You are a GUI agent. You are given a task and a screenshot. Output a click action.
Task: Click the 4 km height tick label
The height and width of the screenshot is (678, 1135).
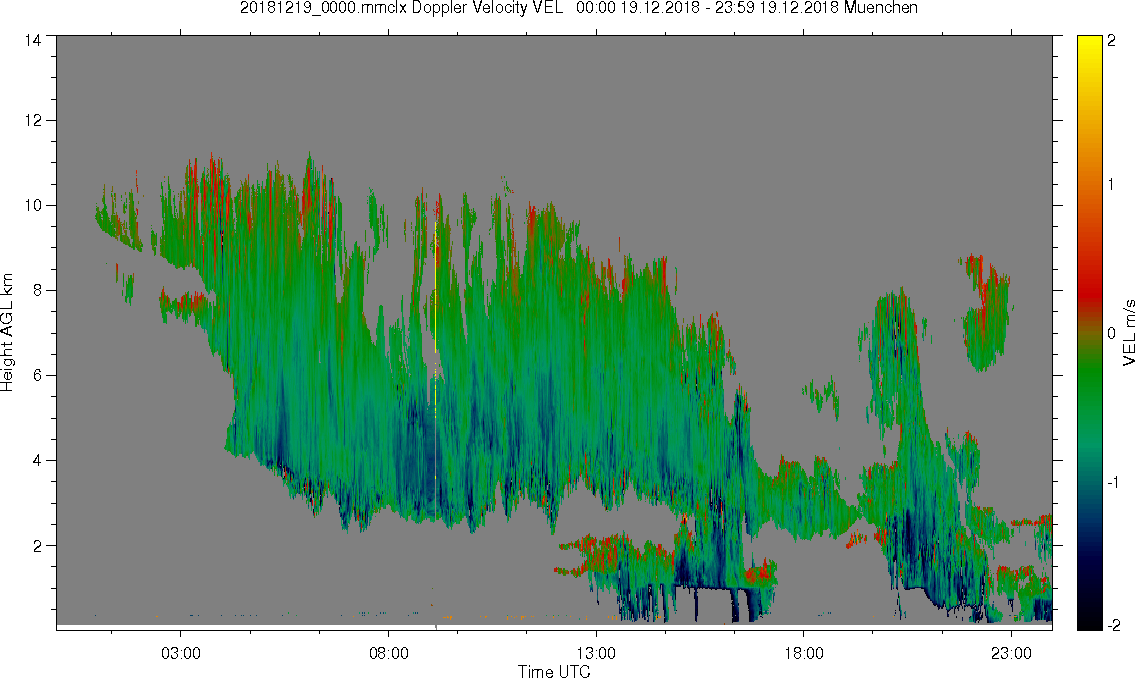click(x=37, y=461)
